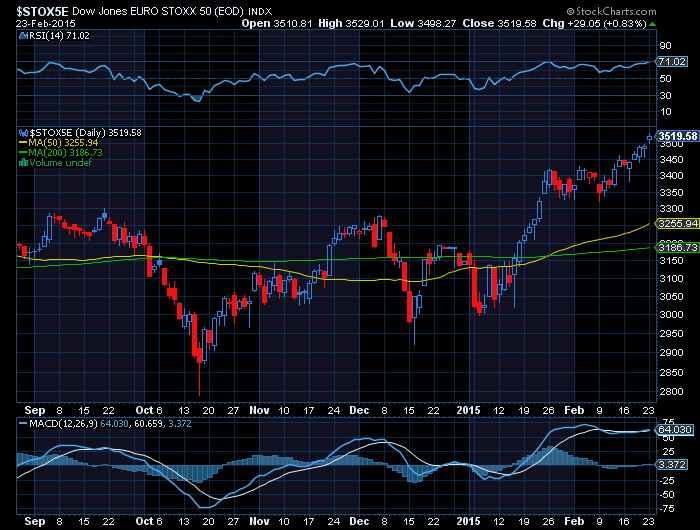
Task: Click the mid-October low candlestick wick
Action: tap(200, 377)
